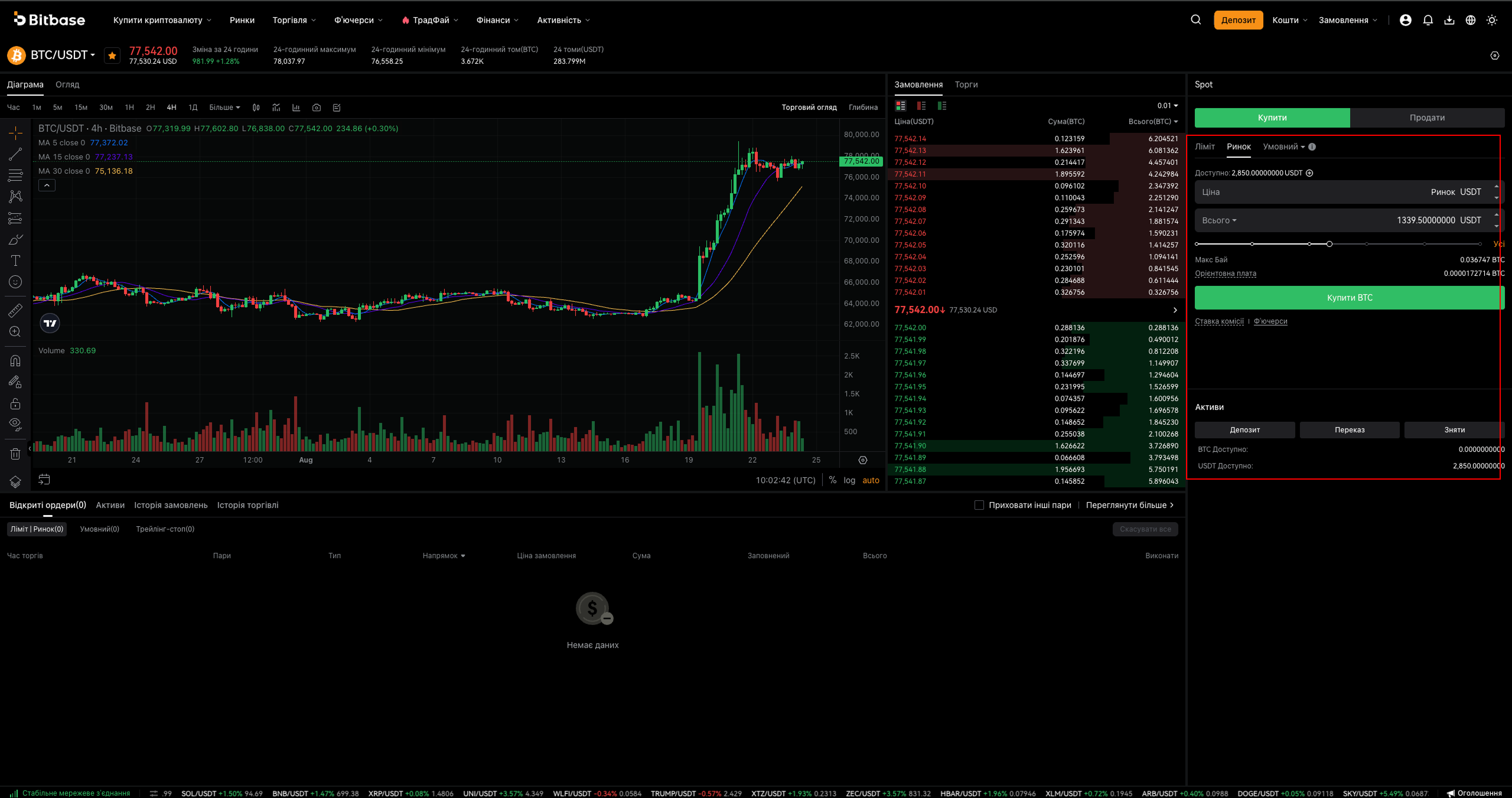Select the brush drawing tool
This screenshot has height=798, width=1512.
pyautogui.click(x=15, y=239)
